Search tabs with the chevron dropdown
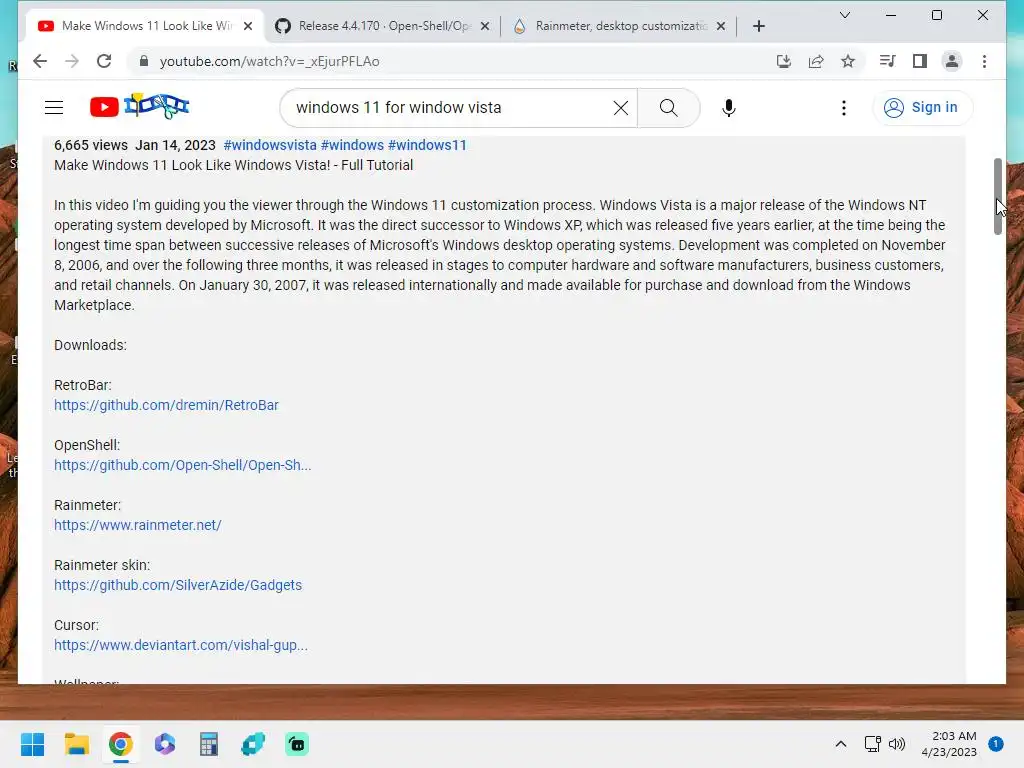Viewport: 1024px width, 768px height. 844,15
